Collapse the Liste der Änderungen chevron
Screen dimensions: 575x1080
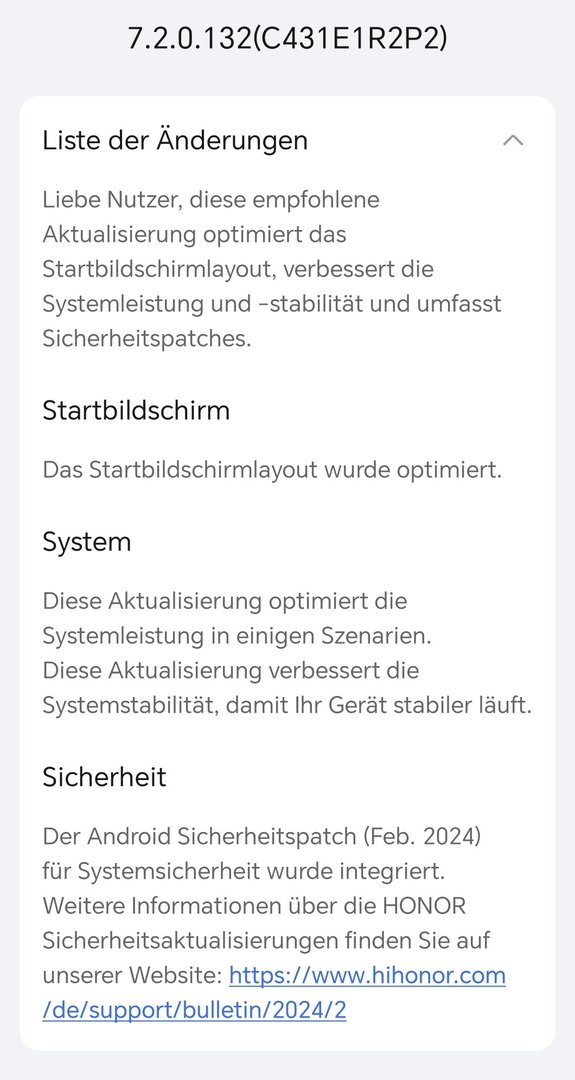513,141
